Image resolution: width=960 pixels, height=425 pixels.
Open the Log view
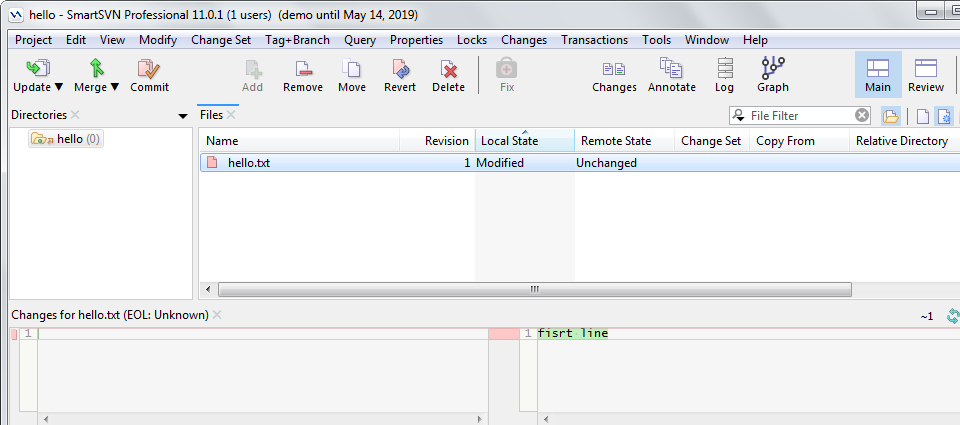tap(724, 68)
